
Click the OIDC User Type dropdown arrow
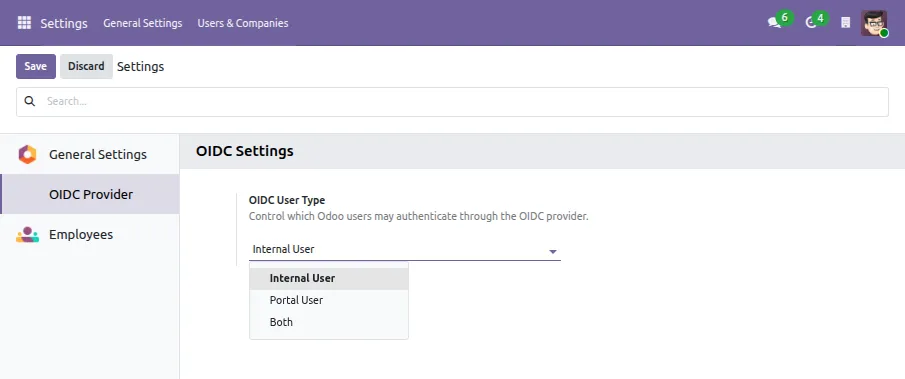[552, 252]
